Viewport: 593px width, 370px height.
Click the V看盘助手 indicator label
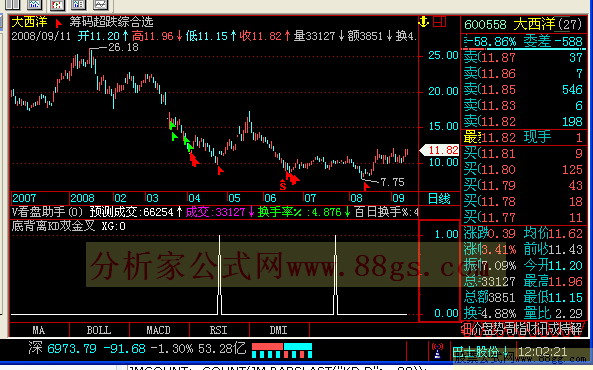47,212
